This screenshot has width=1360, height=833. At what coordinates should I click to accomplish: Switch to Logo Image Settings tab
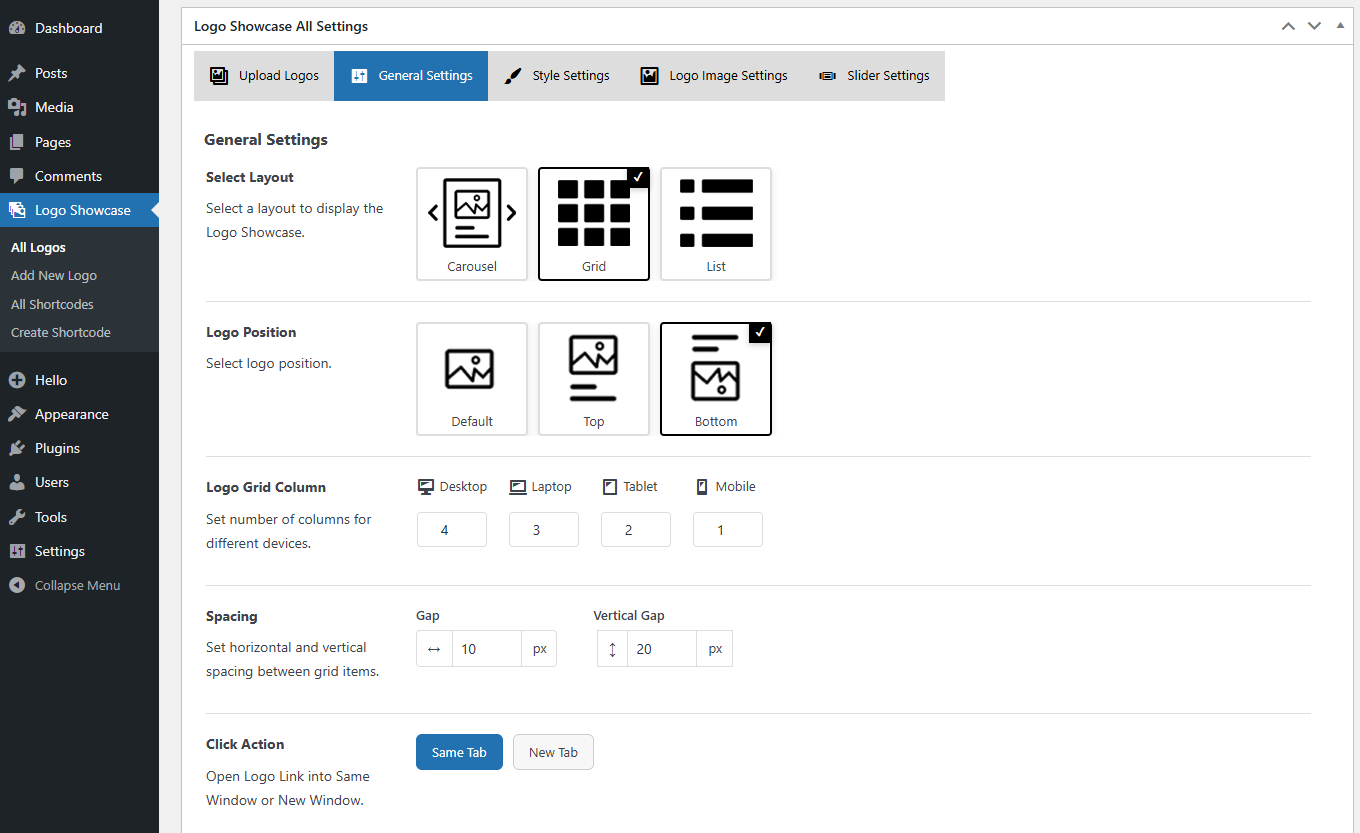tap(714, 76)
